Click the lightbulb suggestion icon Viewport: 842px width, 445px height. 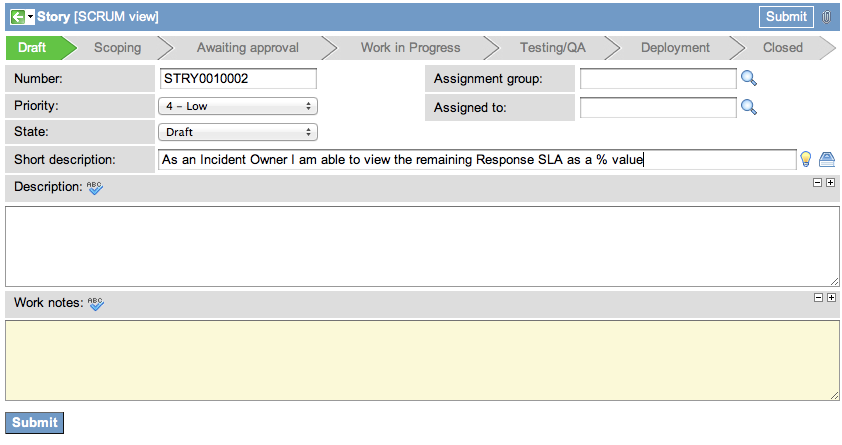tap(805, 159)
